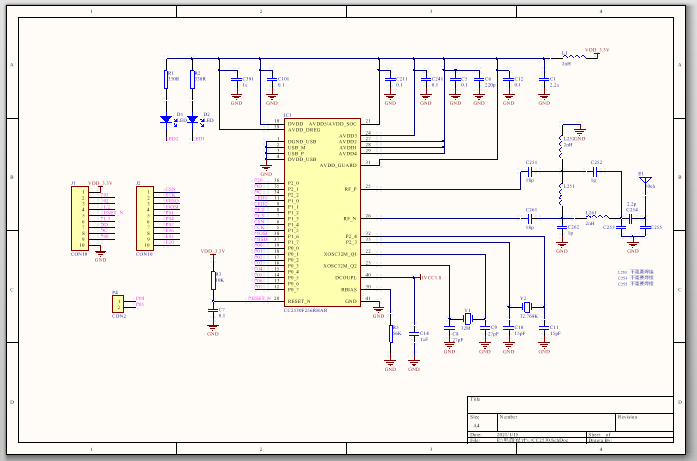Select capacitor C10 15pF symbol
Viewport: 697px width, 461px height.
coord(509,328)
